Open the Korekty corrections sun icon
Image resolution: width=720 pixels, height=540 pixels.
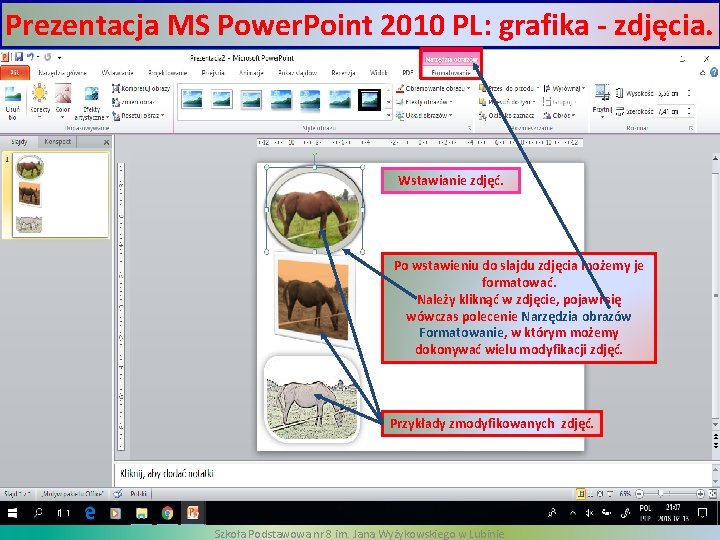40,99
